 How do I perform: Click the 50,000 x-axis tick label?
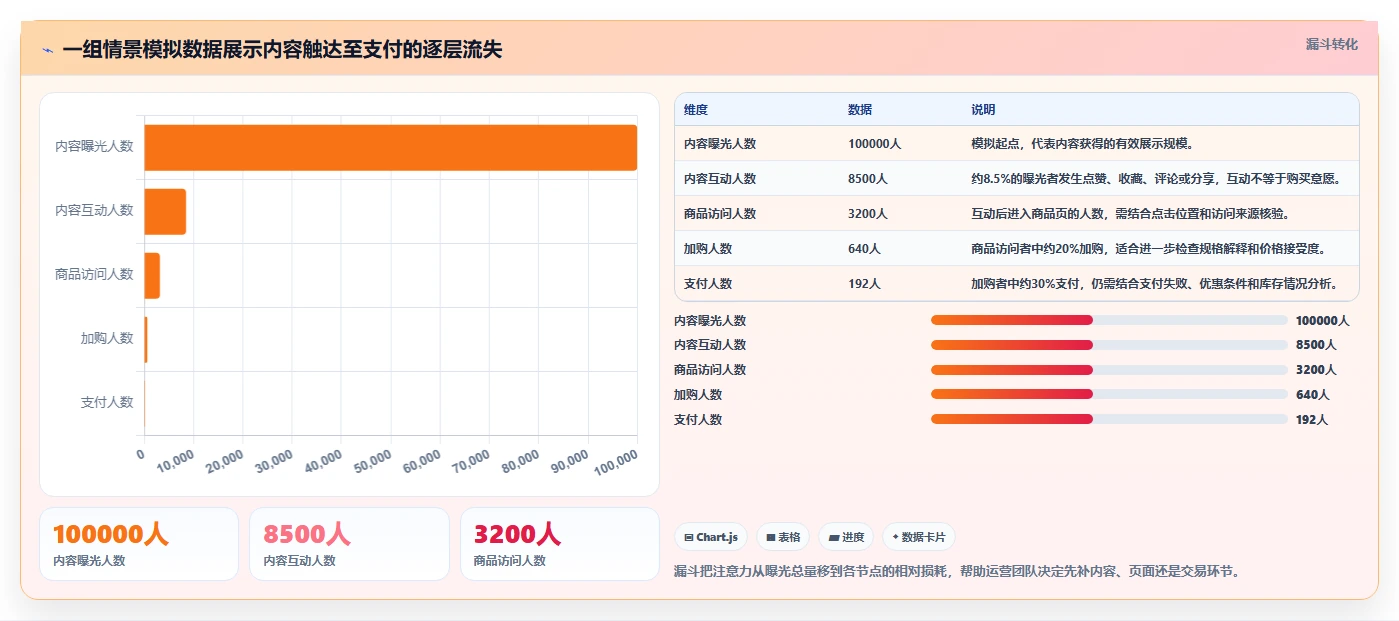[x=372, y=461]
